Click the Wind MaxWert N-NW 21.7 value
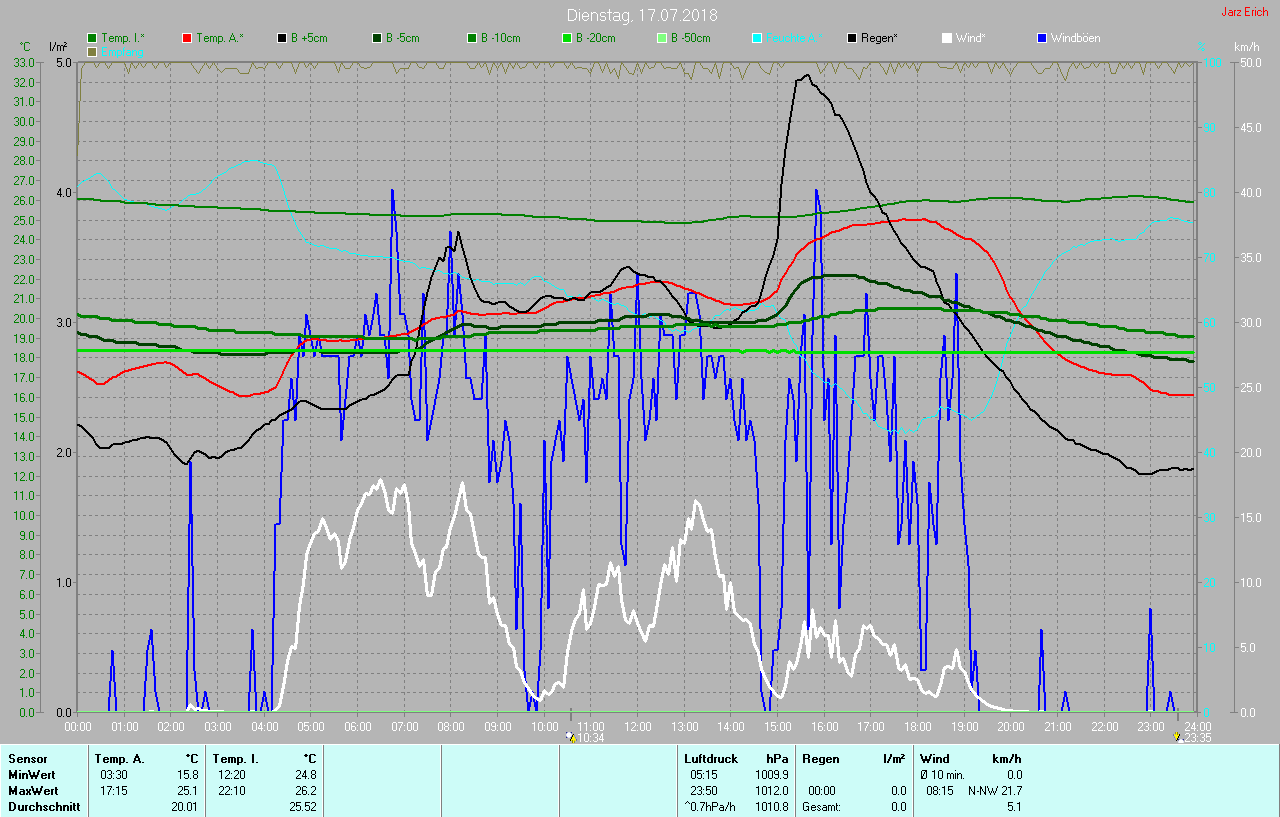The width and height of the screenshot is (1280, 817). pos(987,791)
